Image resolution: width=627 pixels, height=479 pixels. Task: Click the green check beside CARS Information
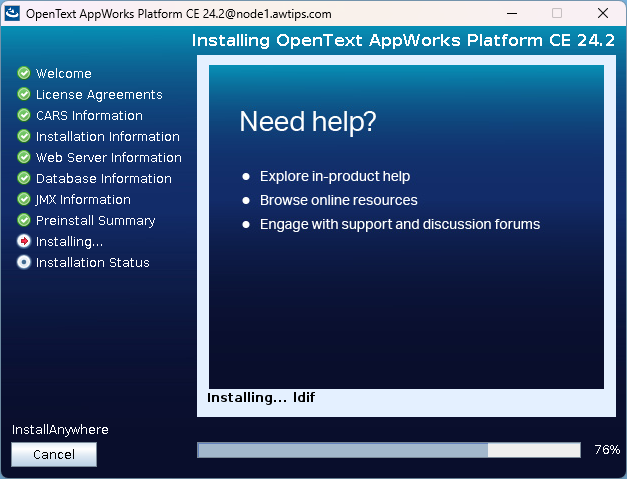24,115
